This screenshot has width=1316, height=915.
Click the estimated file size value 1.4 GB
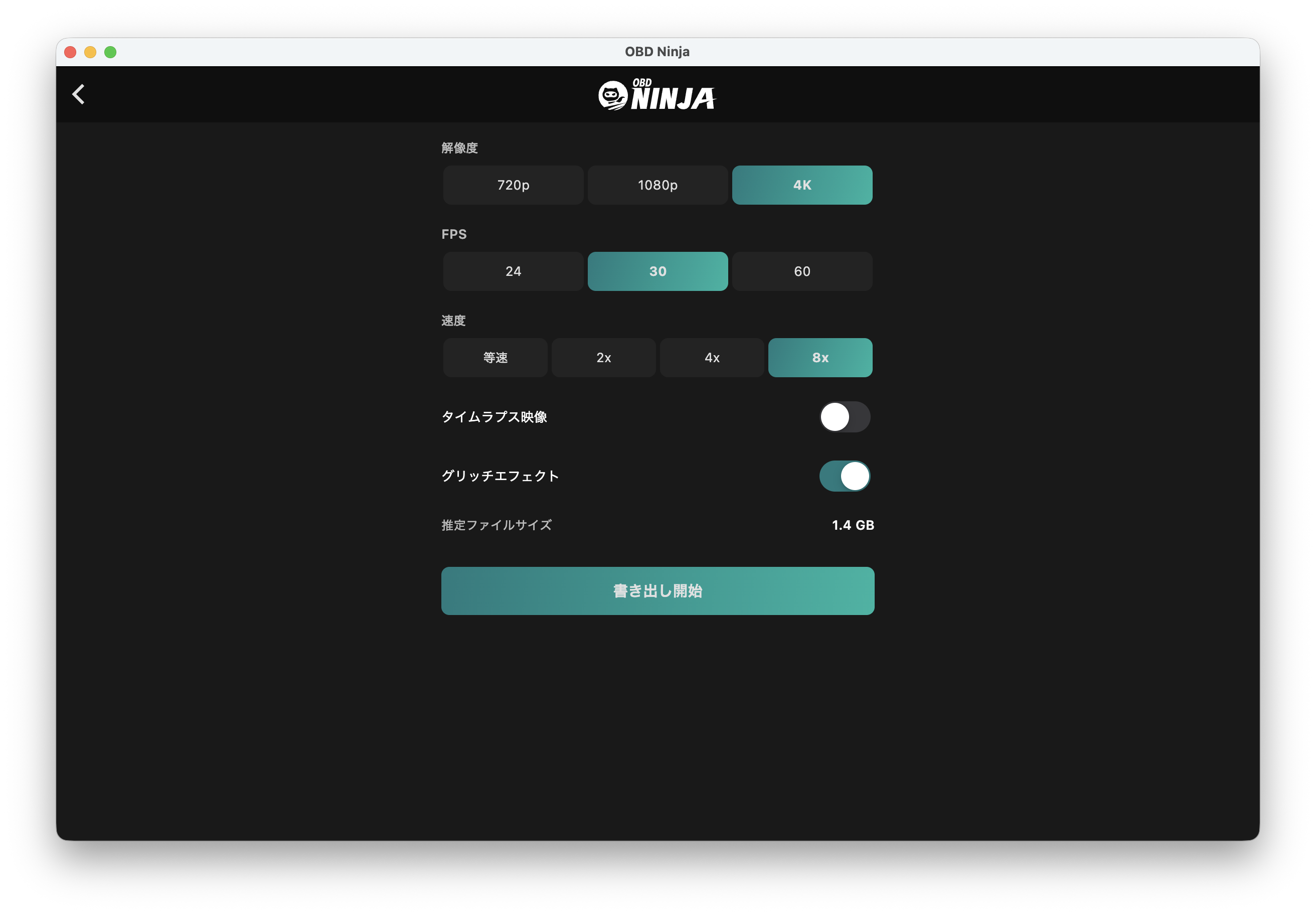coord(852,525)
